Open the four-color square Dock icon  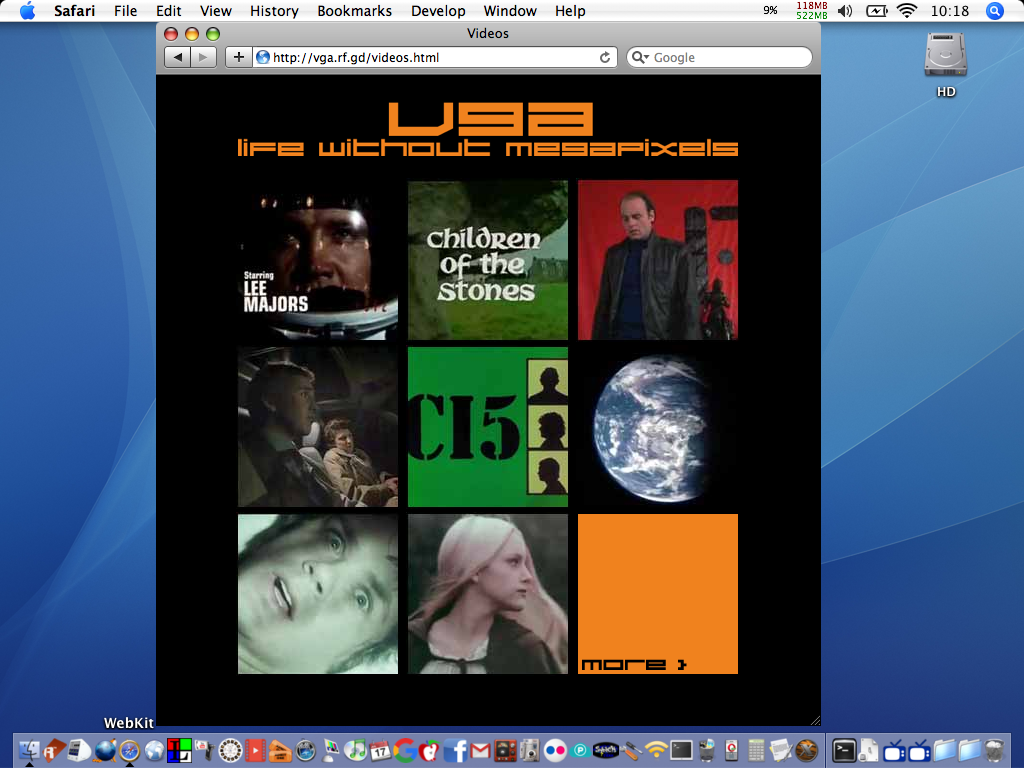(x=179, y=750)
